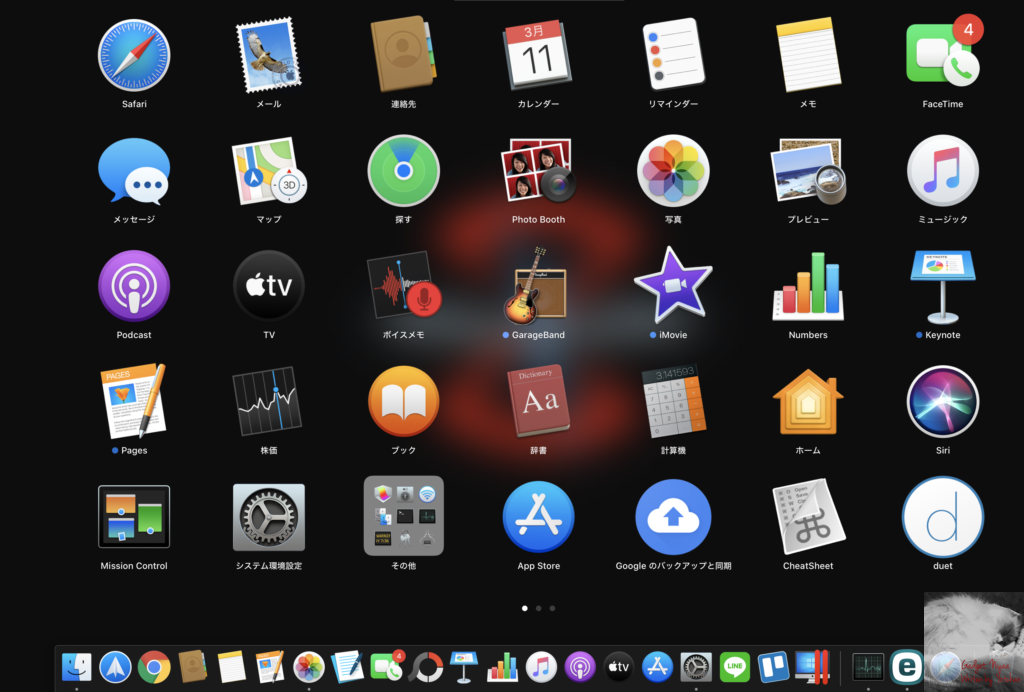Open the Contacts book in the Dock
This screenshot has height=692, width=1024.
coord(192,667)
